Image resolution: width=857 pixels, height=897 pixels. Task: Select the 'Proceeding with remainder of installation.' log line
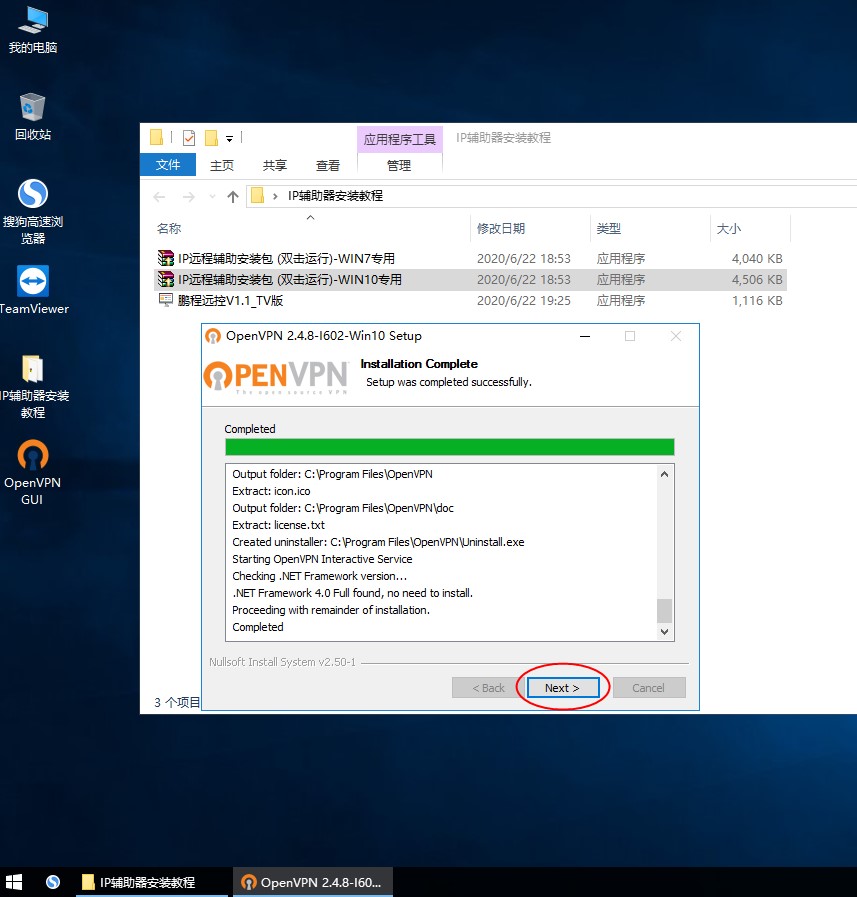[x=331, y=610]
